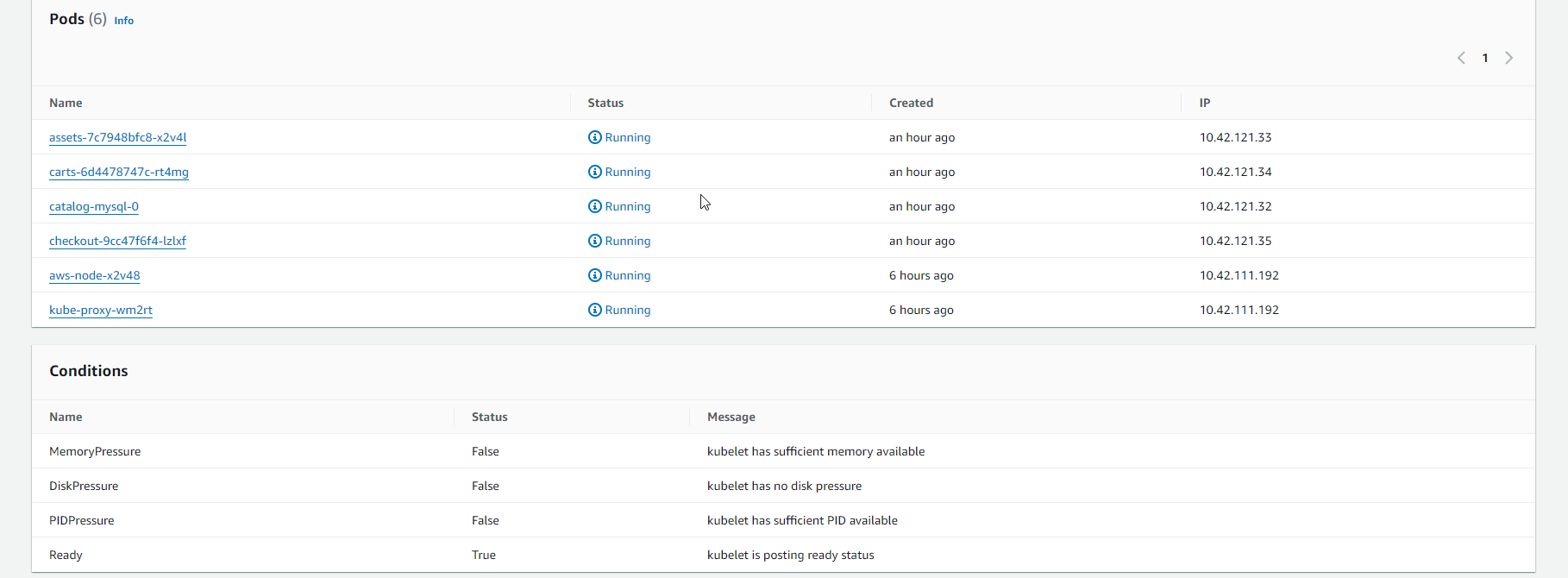Click the PIDPressure condition name

(x=81, y=520)
